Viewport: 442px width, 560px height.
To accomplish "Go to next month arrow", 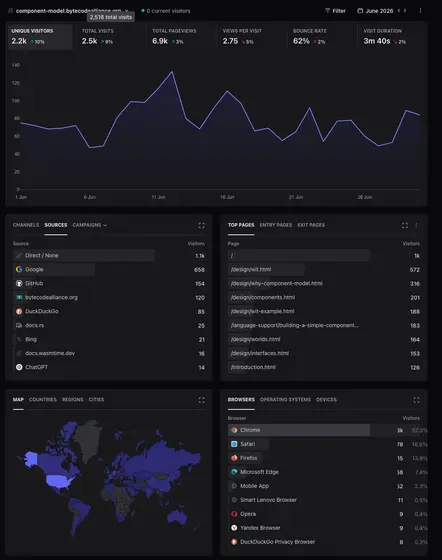I will pyautogui.click(x=405, y=10).
